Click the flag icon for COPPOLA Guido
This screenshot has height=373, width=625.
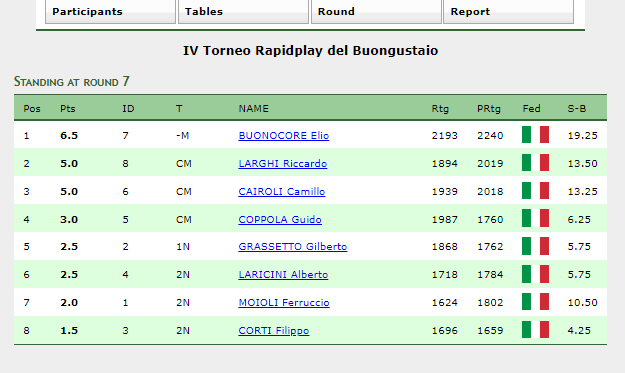pyautogui.click(x=535, y=218)
